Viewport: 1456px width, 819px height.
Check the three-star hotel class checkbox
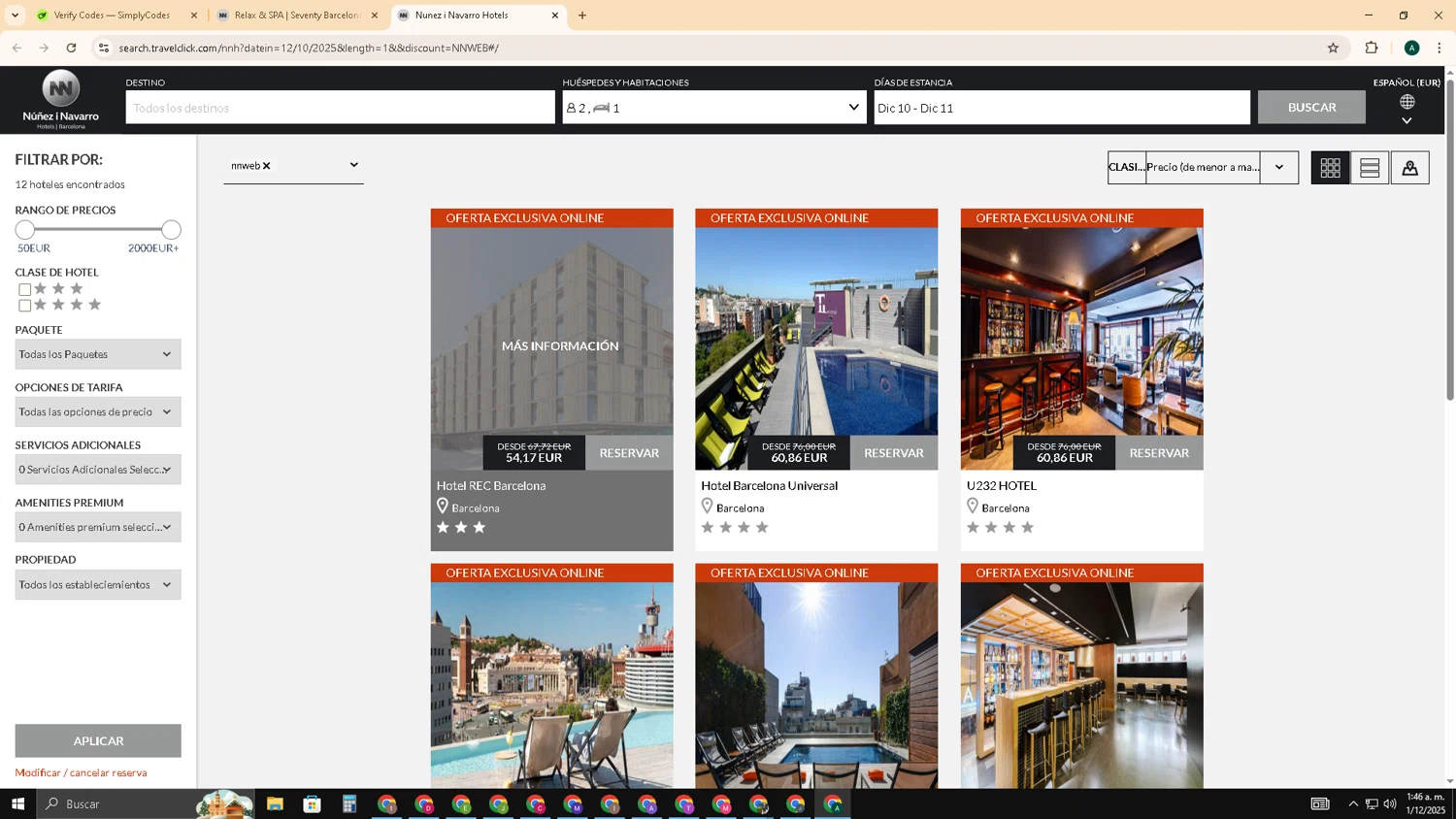coord(24,289)
